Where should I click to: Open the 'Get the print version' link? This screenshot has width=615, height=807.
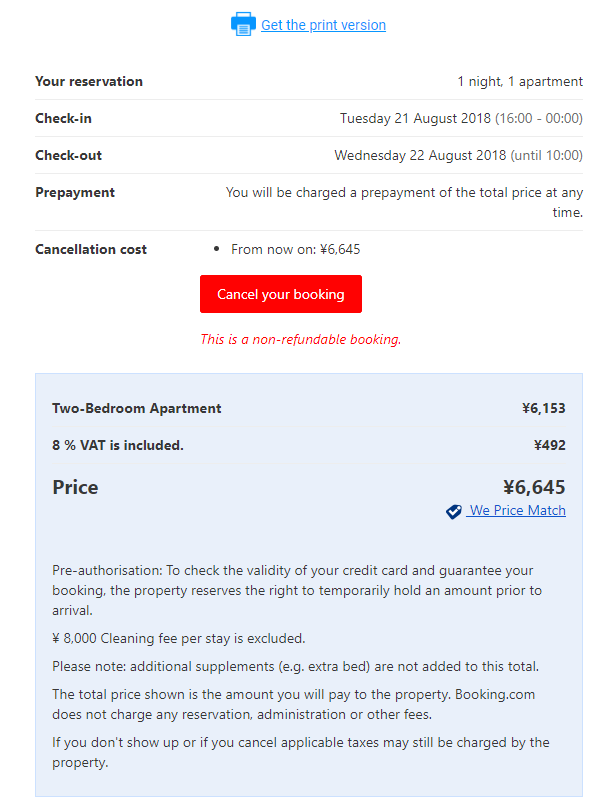(323, 25)
